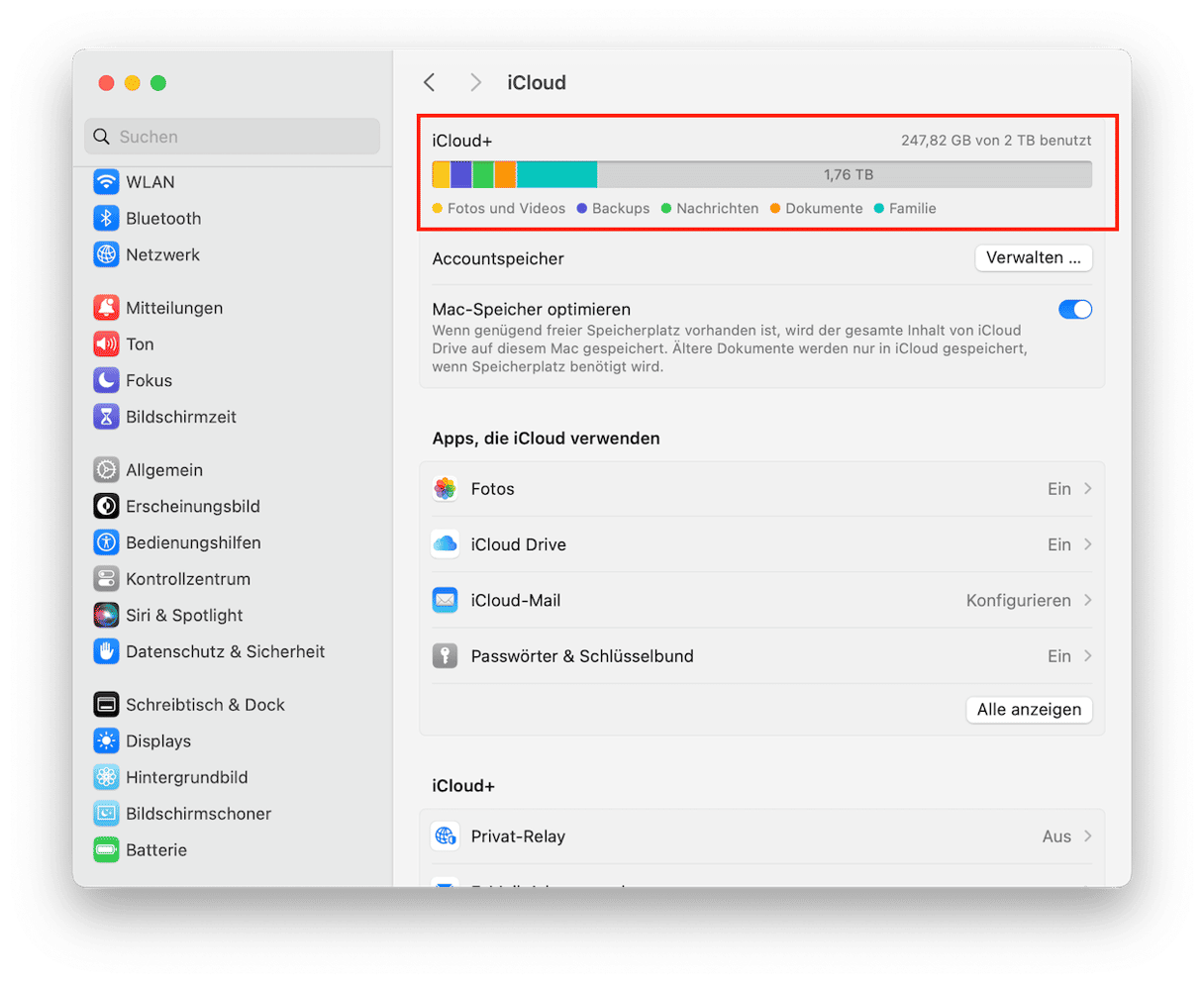
Task: Click the Passwörter & Schlüsselbund key icon
Action: 446,655
